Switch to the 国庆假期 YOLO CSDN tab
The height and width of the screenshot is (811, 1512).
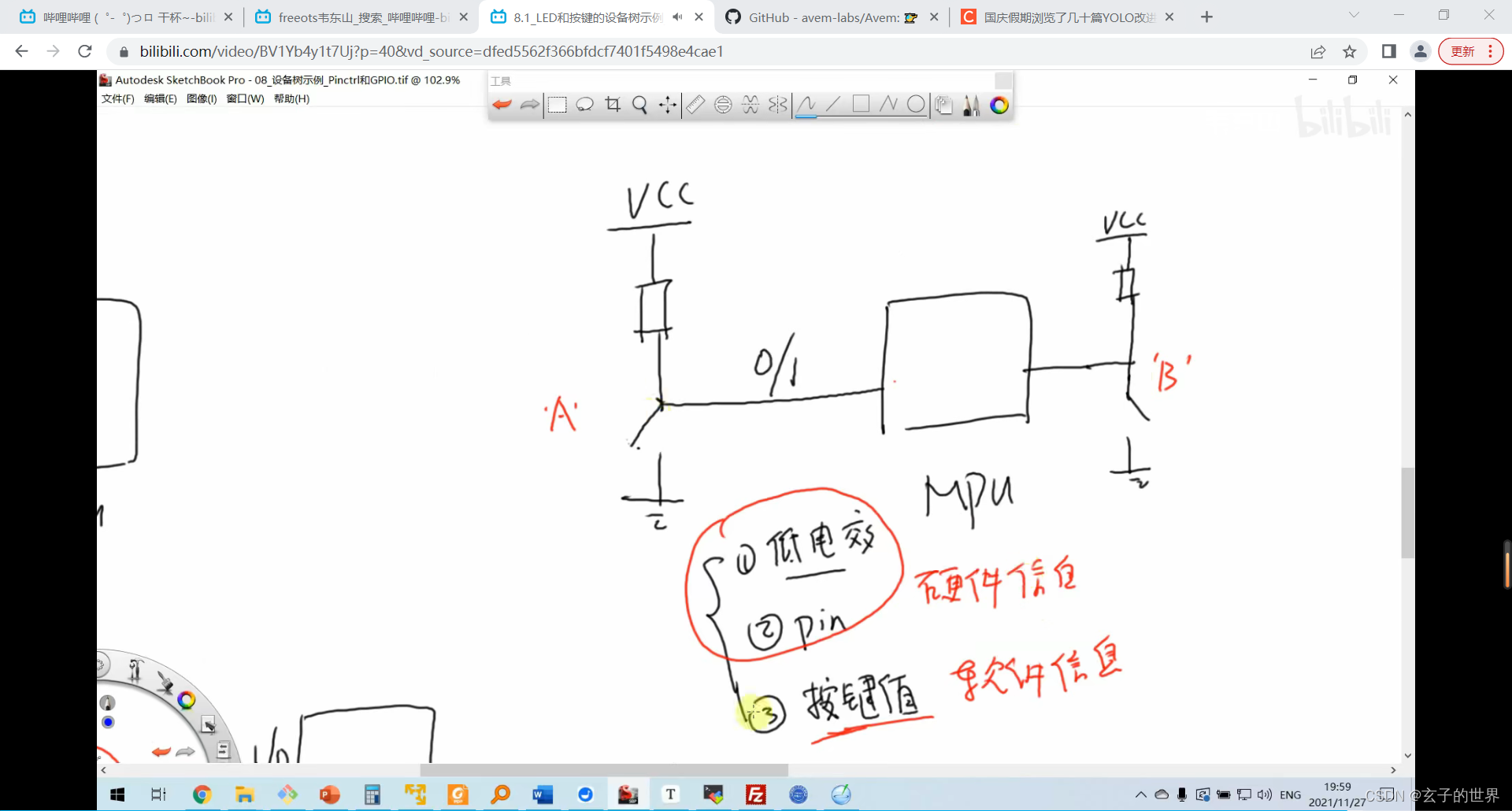(x=1069, y=17)
